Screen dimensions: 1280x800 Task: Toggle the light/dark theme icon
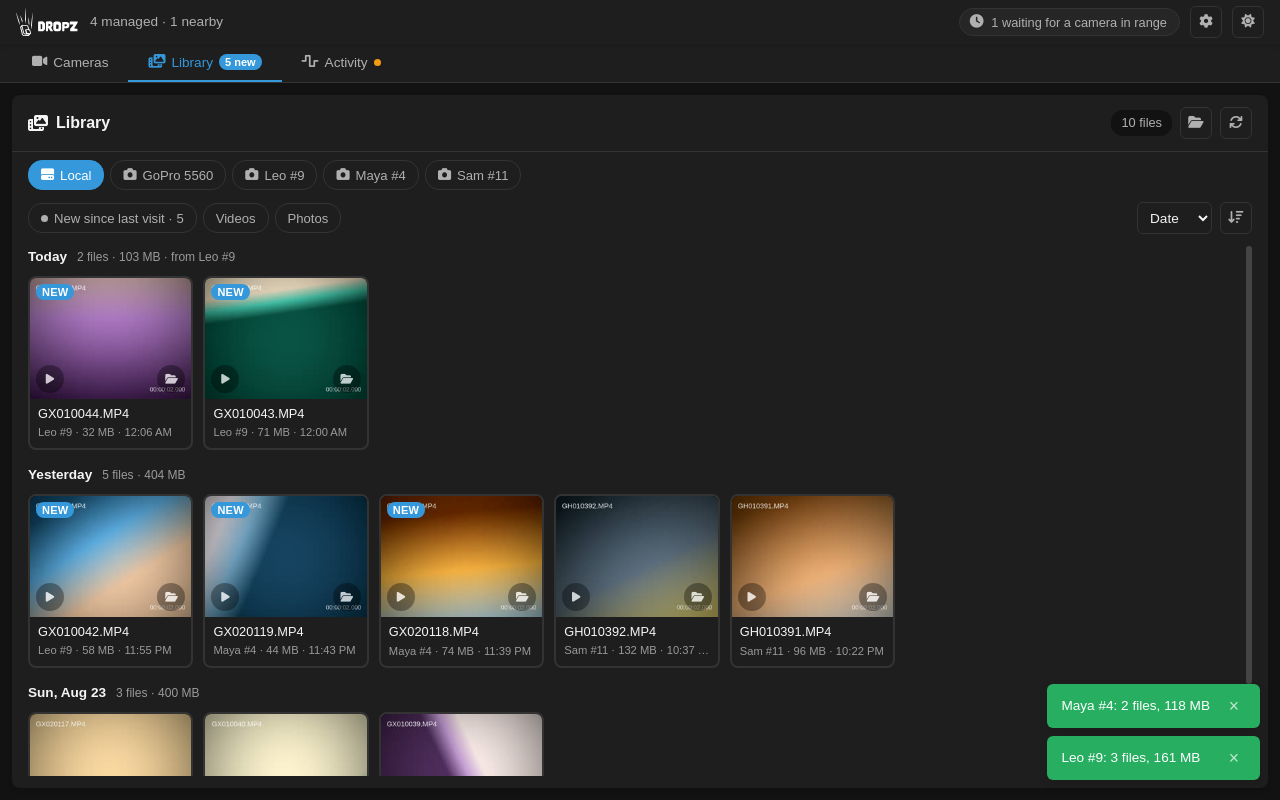point(1248,22)
